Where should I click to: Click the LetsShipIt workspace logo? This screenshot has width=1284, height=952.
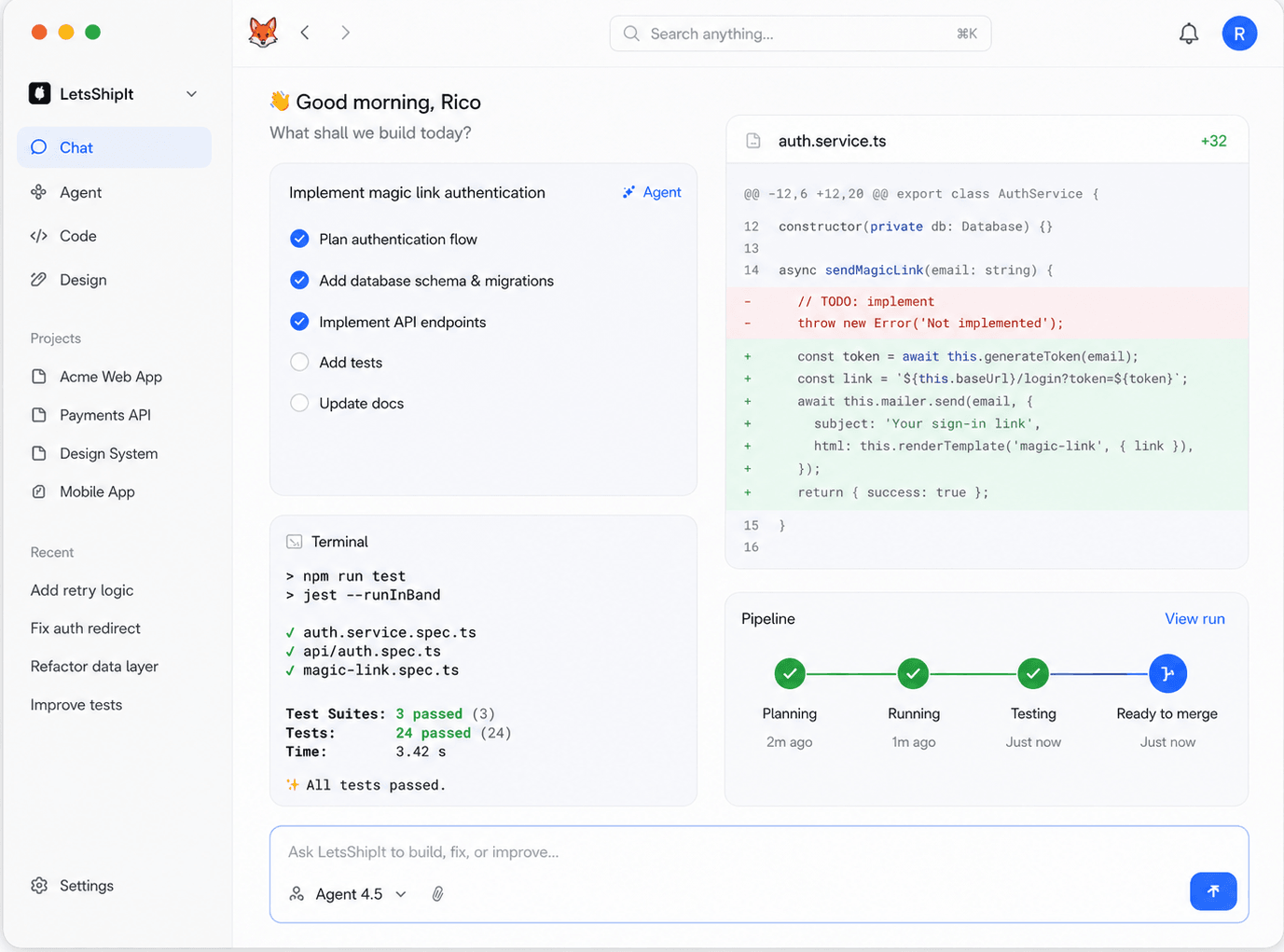[40, 93]
